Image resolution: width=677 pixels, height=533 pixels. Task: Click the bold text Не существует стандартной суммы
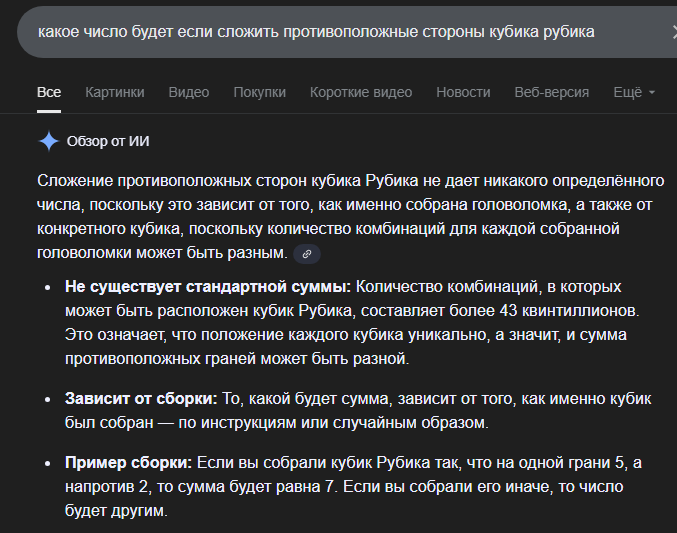208,287
